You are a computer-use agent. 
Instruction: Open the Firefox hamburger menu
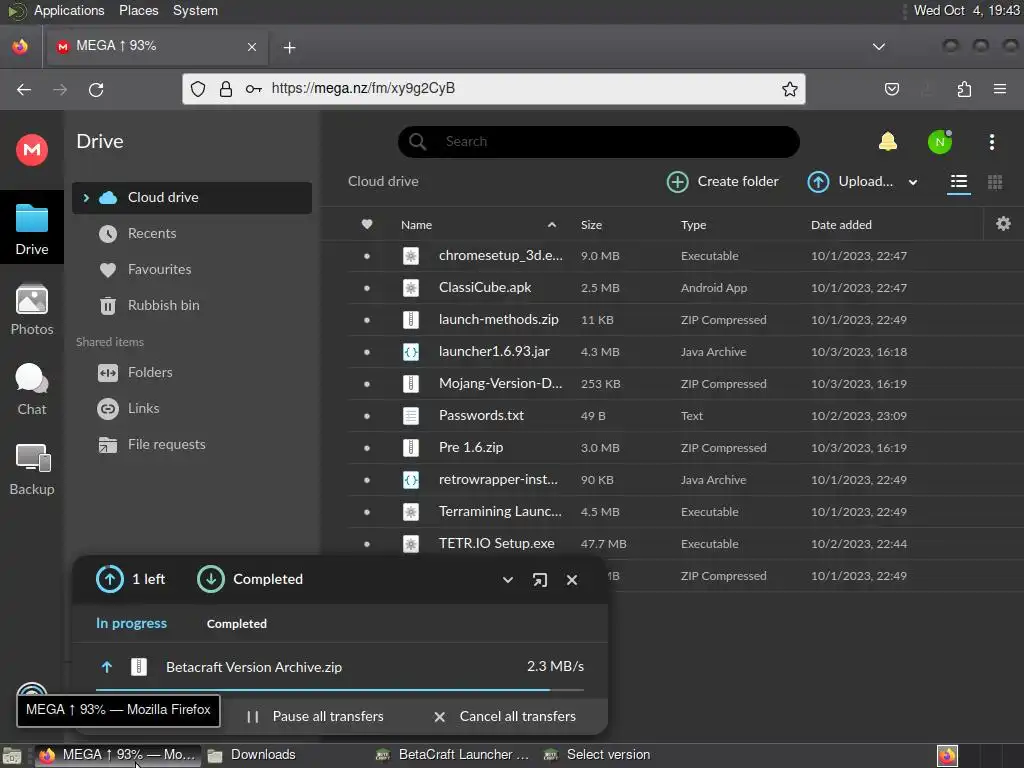pyautogui.click(x=999, y=89)
